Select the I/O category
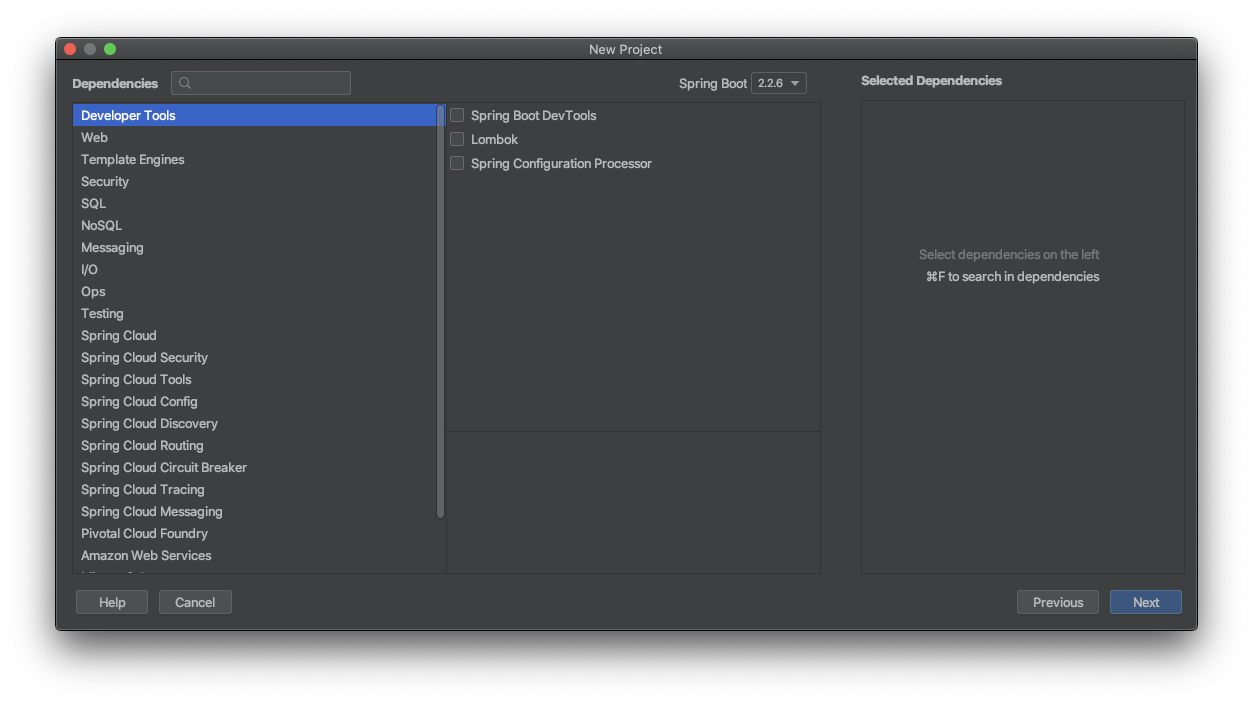The height and width of the screenshot is (704, 1253). 255,269
